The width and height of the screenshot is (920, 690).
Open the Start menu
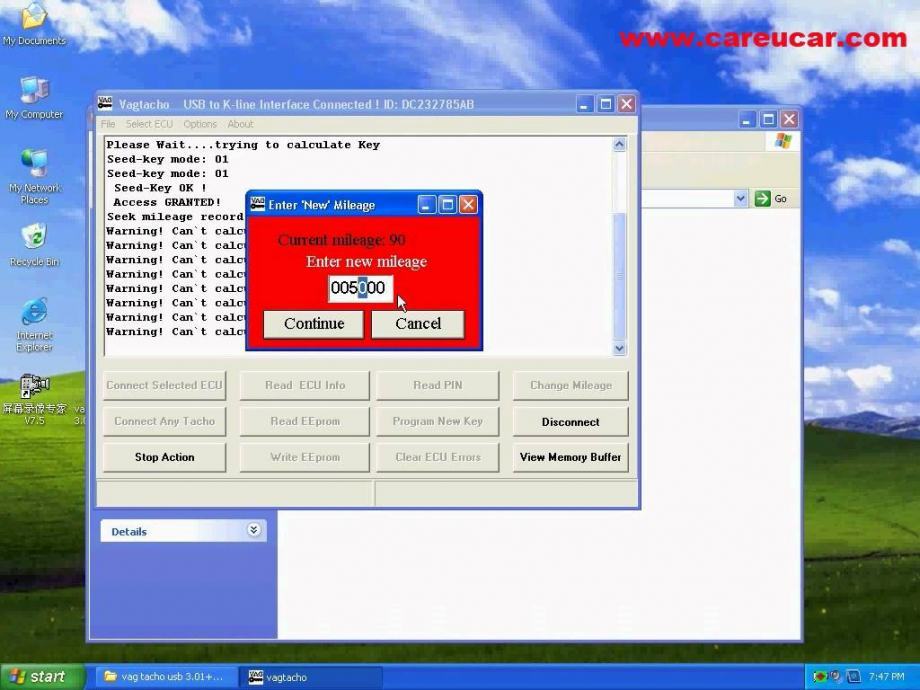point(42,677)
